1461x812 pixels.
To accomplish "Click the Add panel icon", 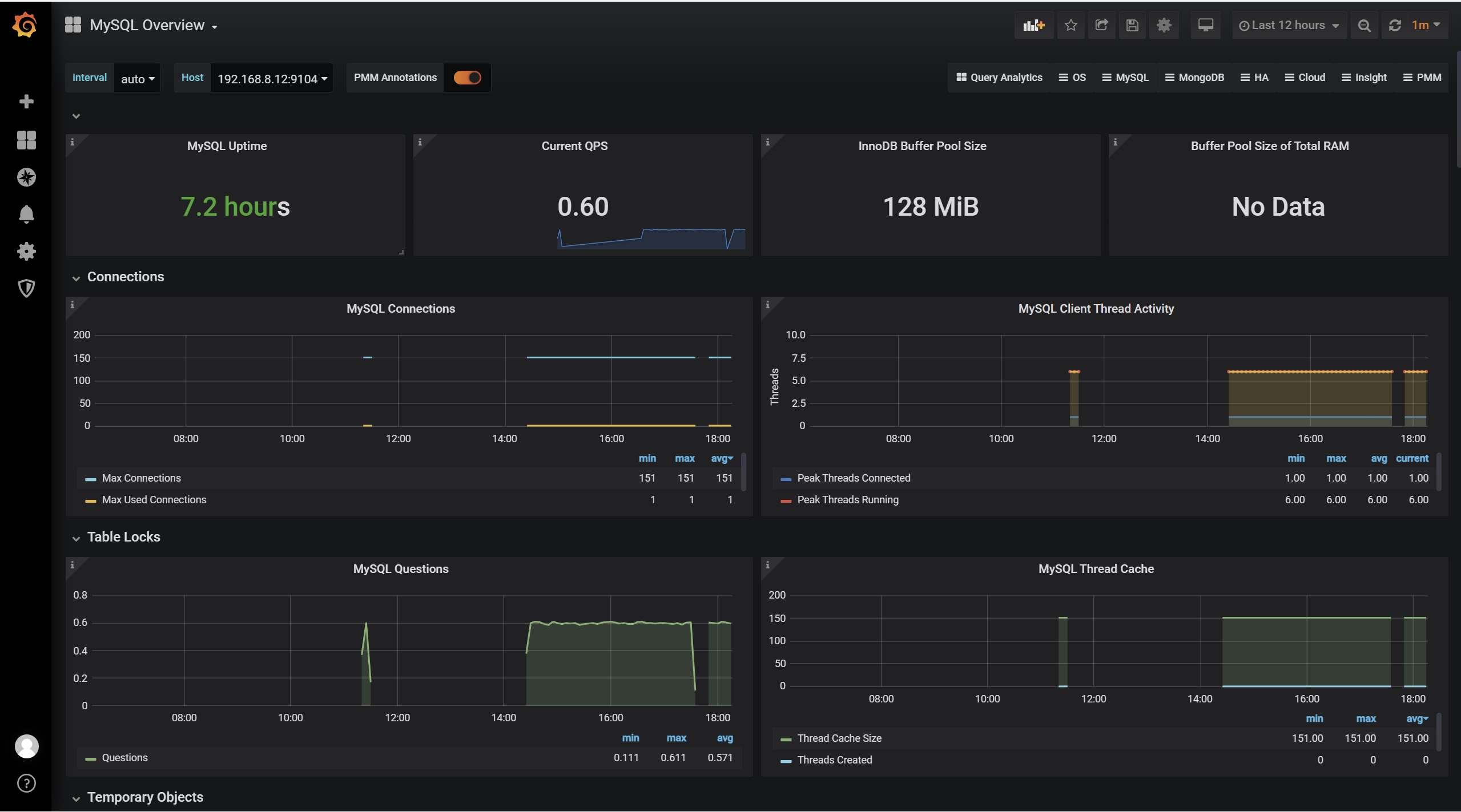I will [1034, 25].
